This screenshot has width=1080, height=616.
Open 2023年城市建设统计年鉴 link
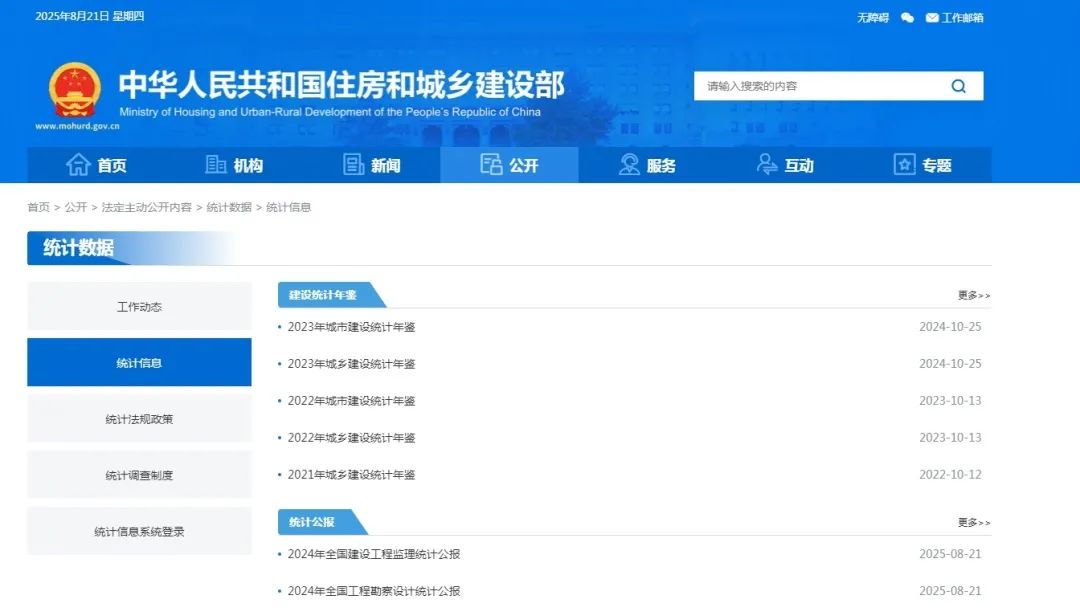coord(351,327)
